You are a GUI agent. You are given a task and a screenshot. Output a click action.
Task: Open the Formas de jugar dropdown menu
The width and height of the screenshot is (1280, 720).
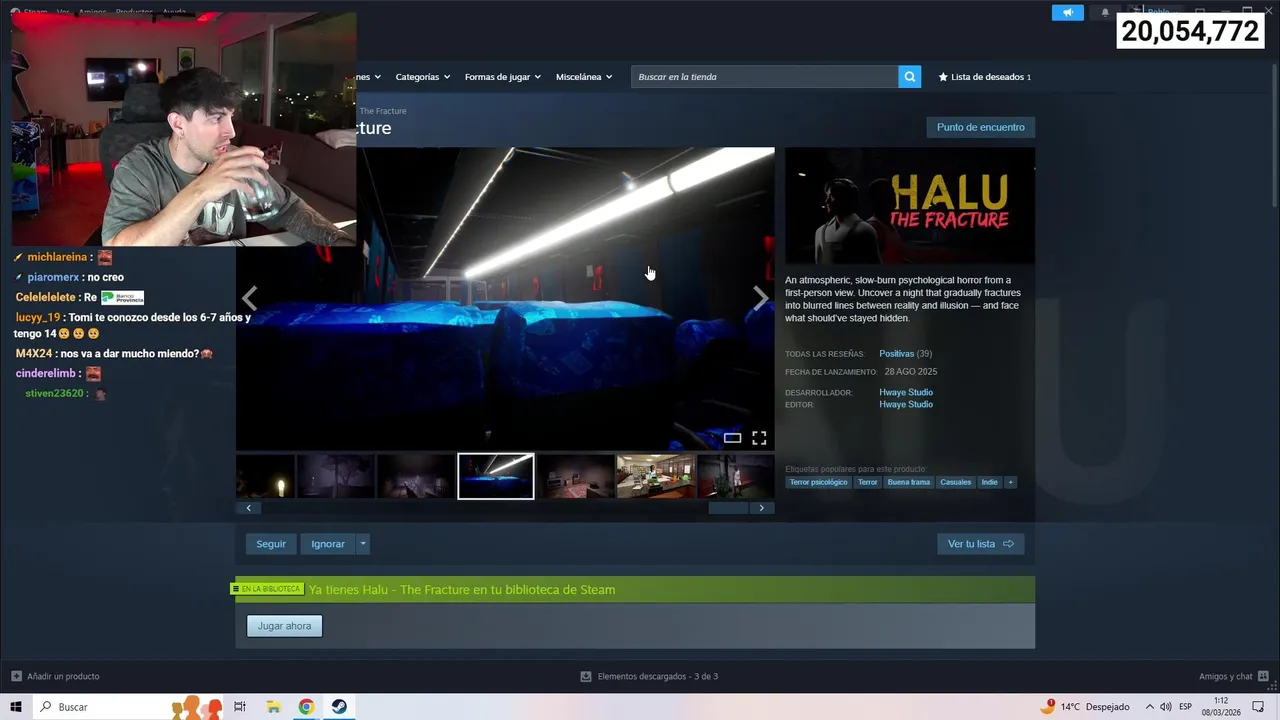pos(502,77)
